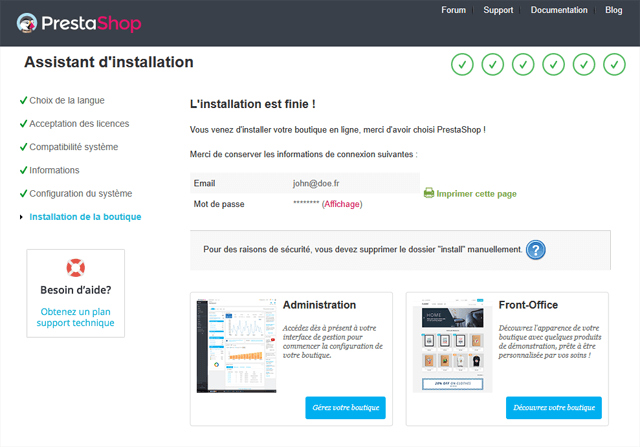This screenshot has width=640, height=447.
Task: Click Imprimer cette page link
Action: click(x=476, y=193)
